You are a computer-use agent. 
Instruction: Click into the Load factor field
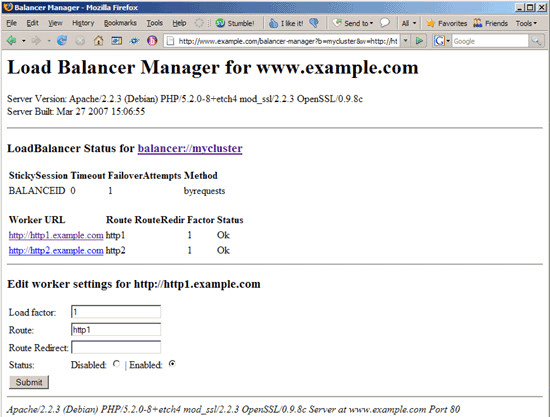tap(116, 312)
